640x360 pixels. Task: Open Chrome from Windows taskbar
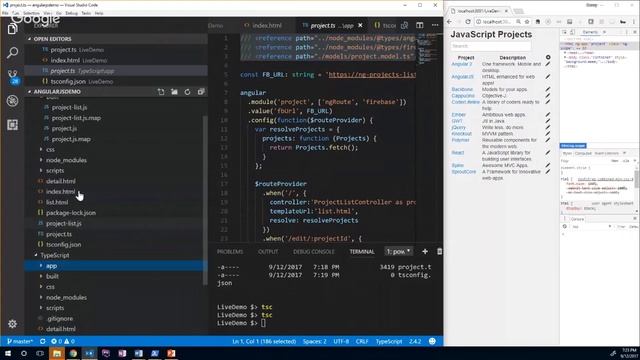tap(73, 353)
